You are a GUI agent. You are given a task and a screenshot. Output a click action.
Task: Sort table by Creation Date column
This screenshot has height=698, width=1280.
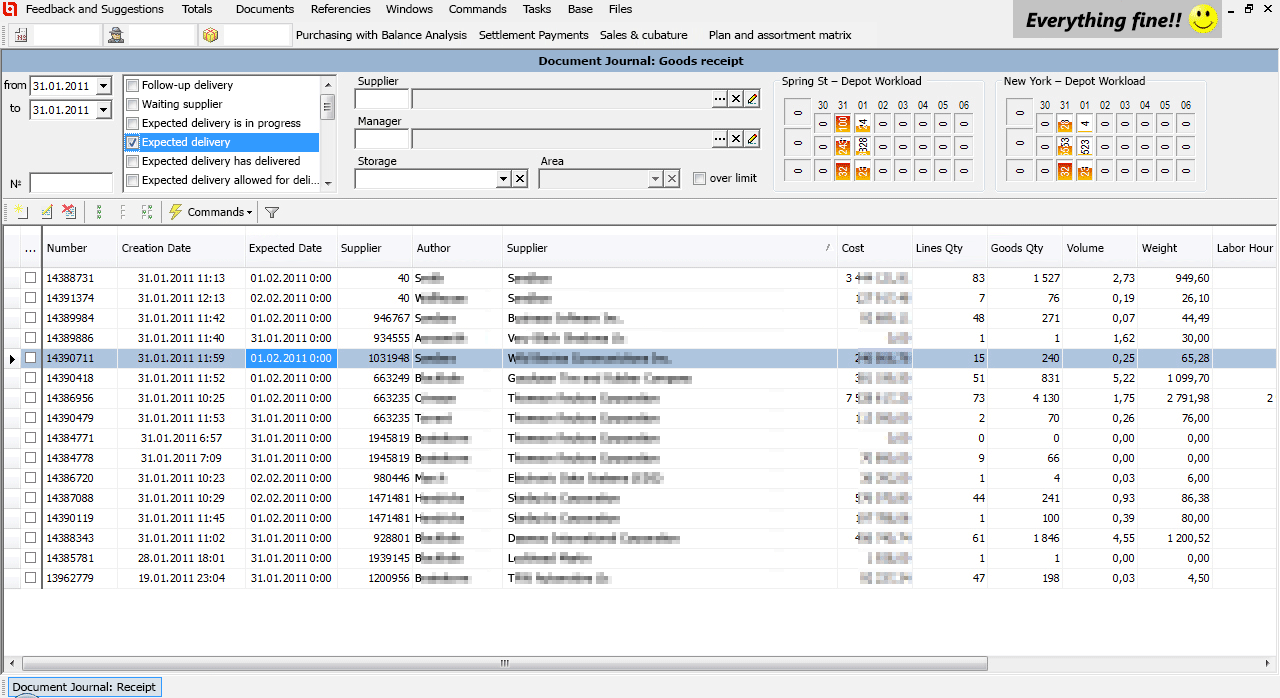click(x=182, y=248)
